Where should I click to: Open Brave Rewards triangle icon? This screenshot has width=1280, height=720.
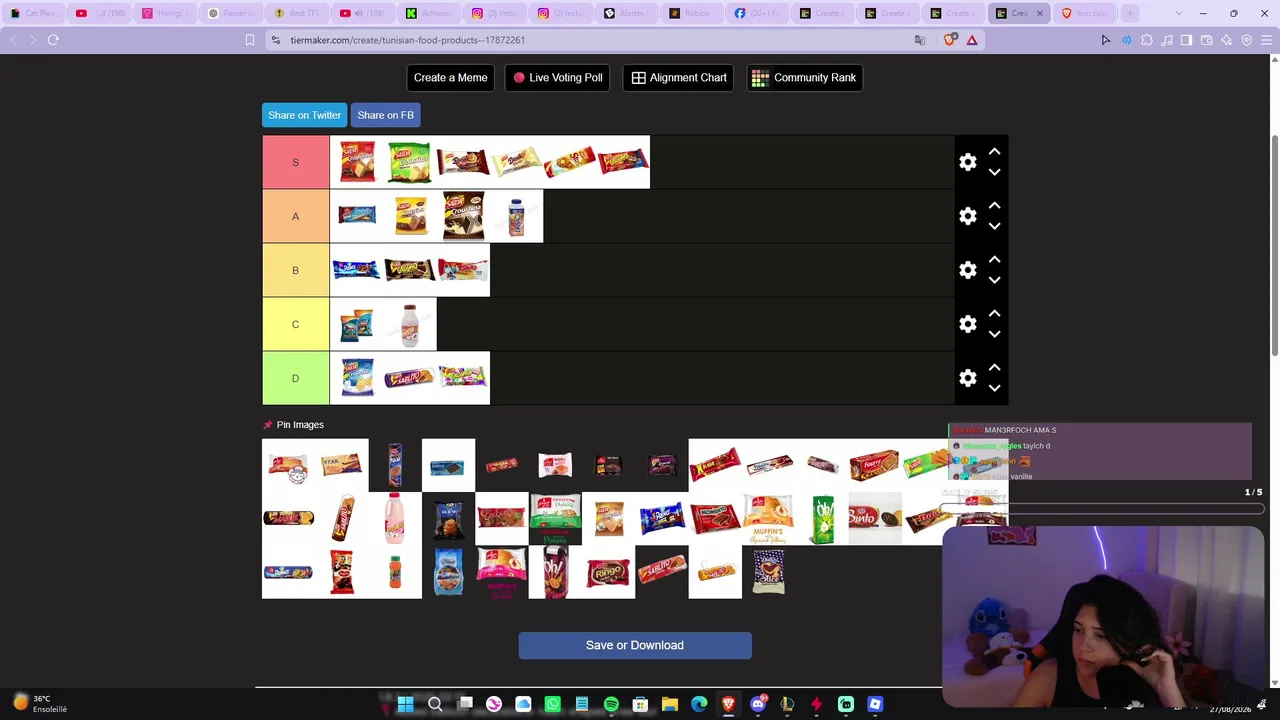tap(971, 40)
